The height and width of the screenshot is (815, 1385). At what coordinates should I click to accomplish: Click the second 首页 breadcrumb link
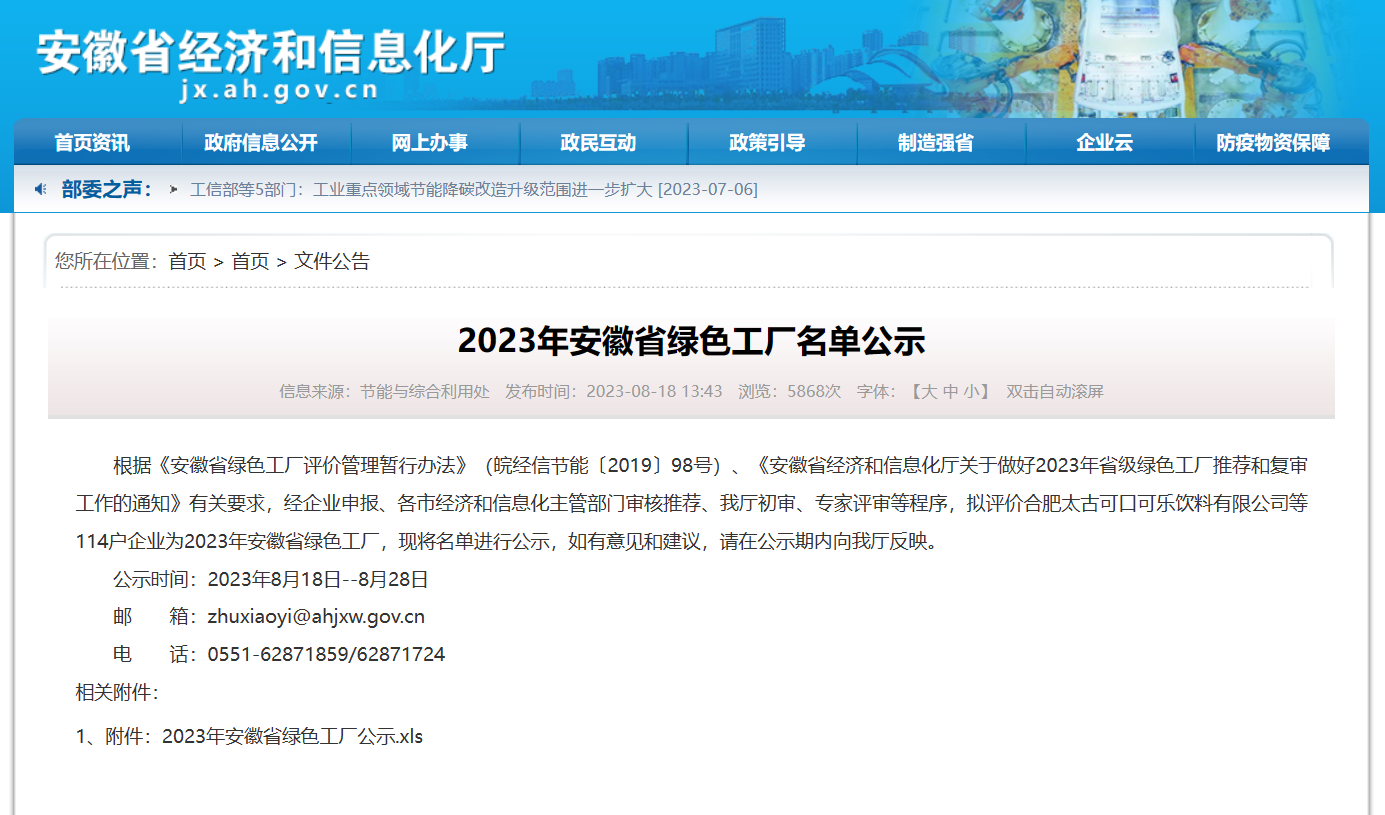point(250,262)
